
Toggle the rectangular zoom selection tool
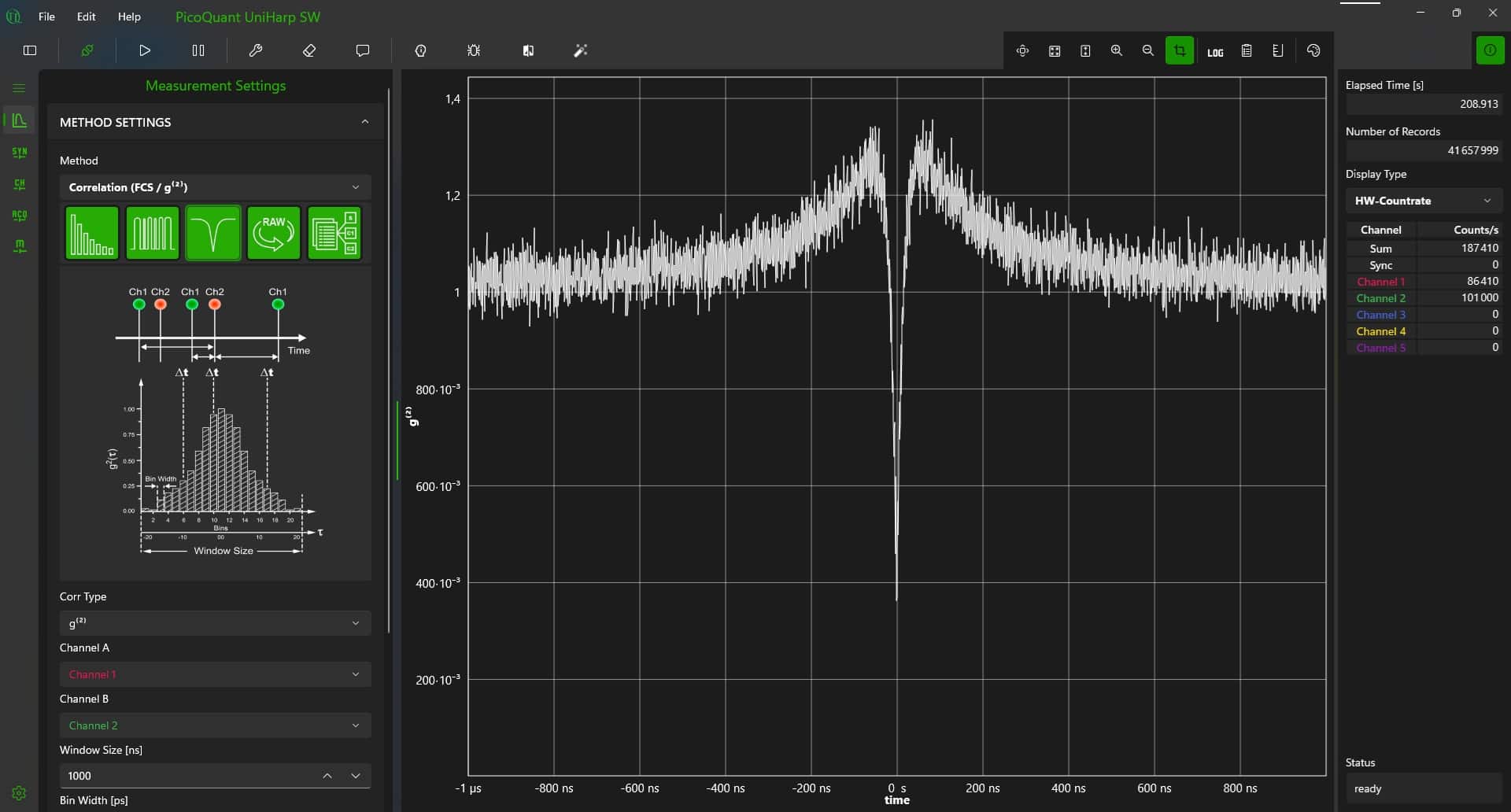click(1179, 50)
